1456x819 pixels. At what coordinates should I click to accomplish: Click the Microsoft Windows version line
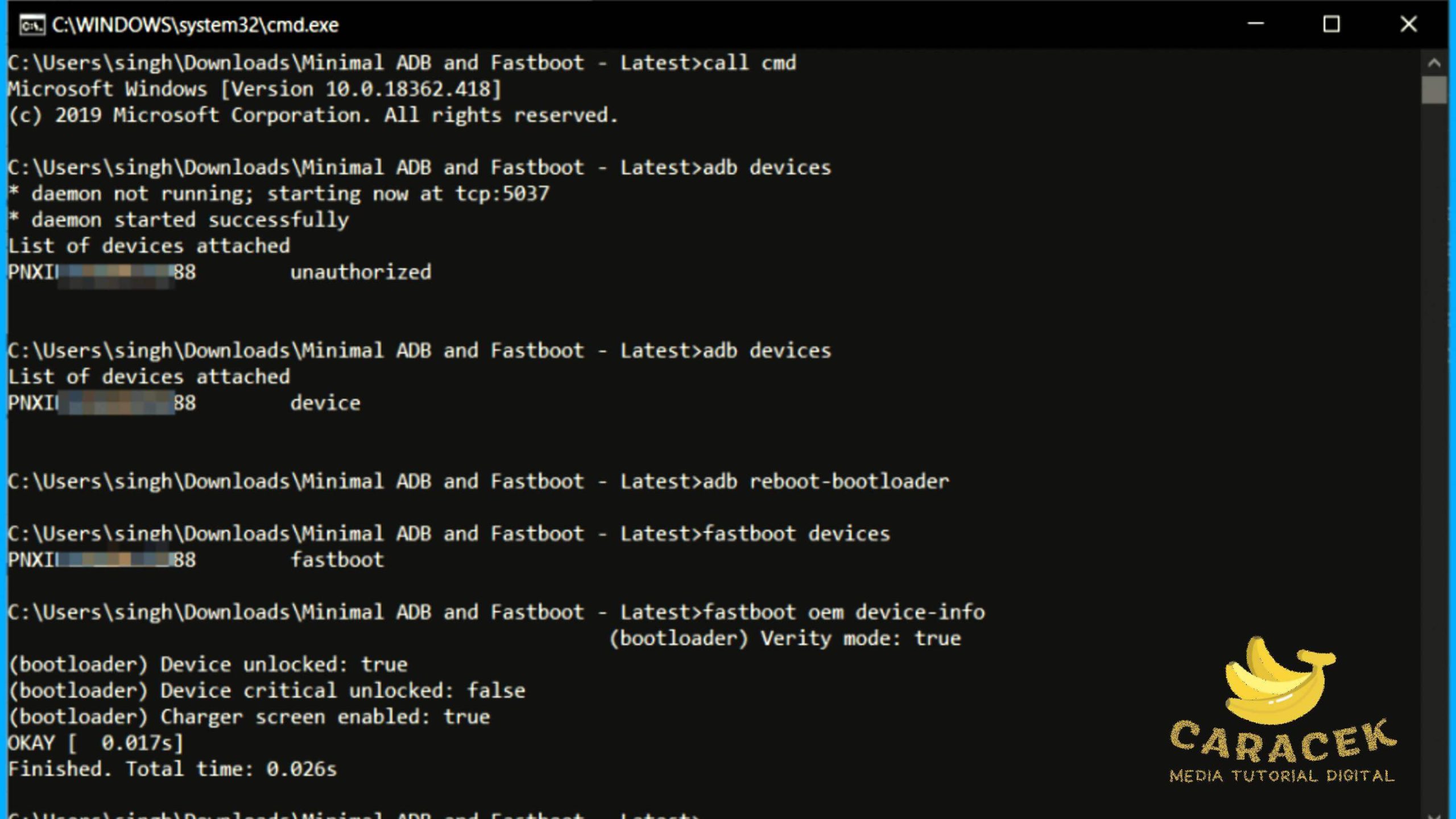coord(254,89)
